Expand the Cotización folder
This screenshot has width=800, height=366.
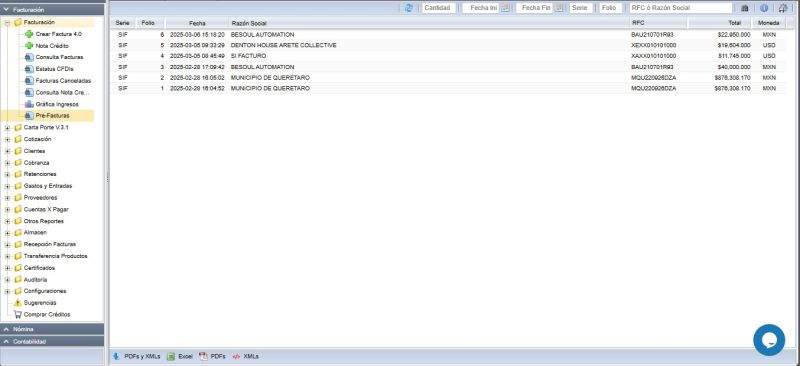[x=8, y=139]
